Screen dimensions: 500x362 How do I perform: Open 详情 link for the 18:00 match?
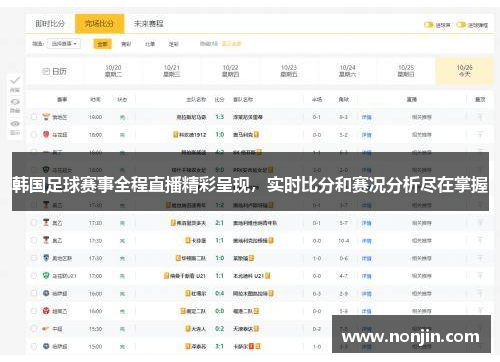click(366, 135)
